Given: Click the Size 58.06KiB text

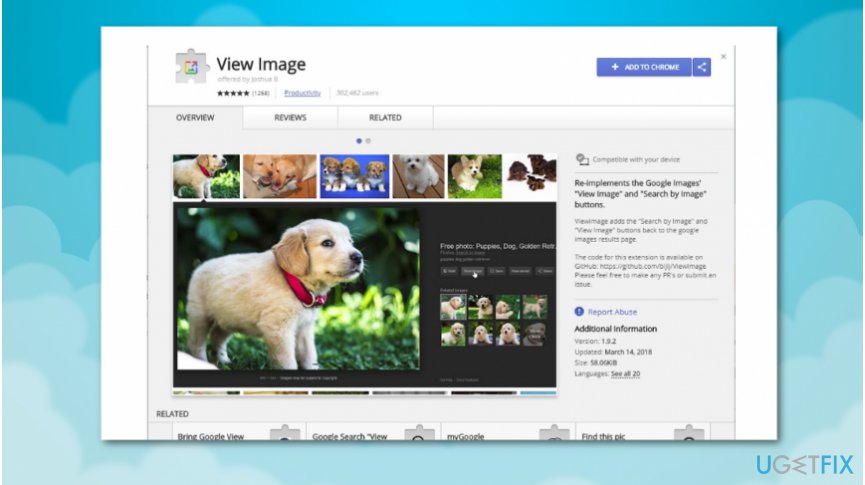Looking at the screenshot, I should 596,363.
